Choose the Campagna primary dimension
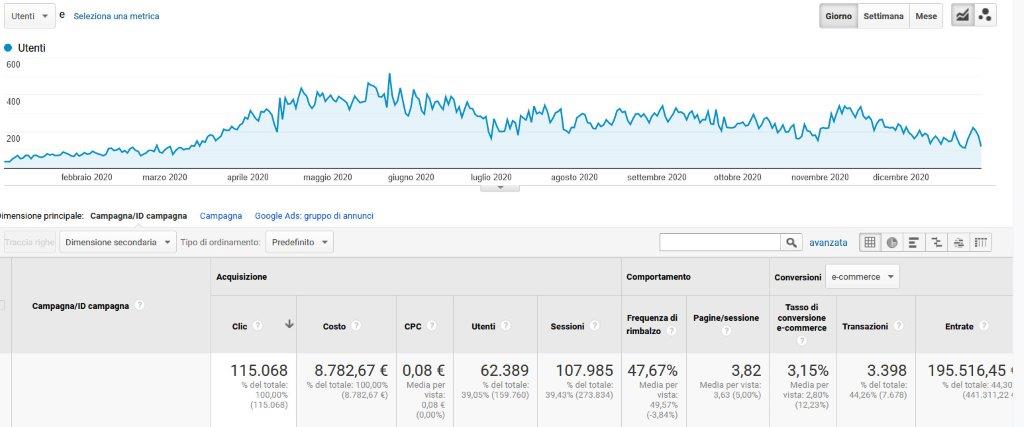The height and width of the screenshot is (427, 1024). [x=221, y=215]
